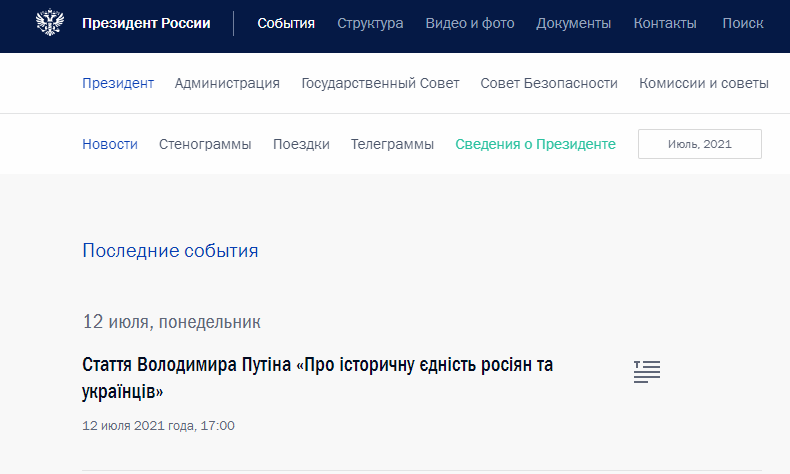Open the Июль, 2021 date selector
Image resolution: width=790 pixels, height=474 pixels.
click(x=700, y=144)
